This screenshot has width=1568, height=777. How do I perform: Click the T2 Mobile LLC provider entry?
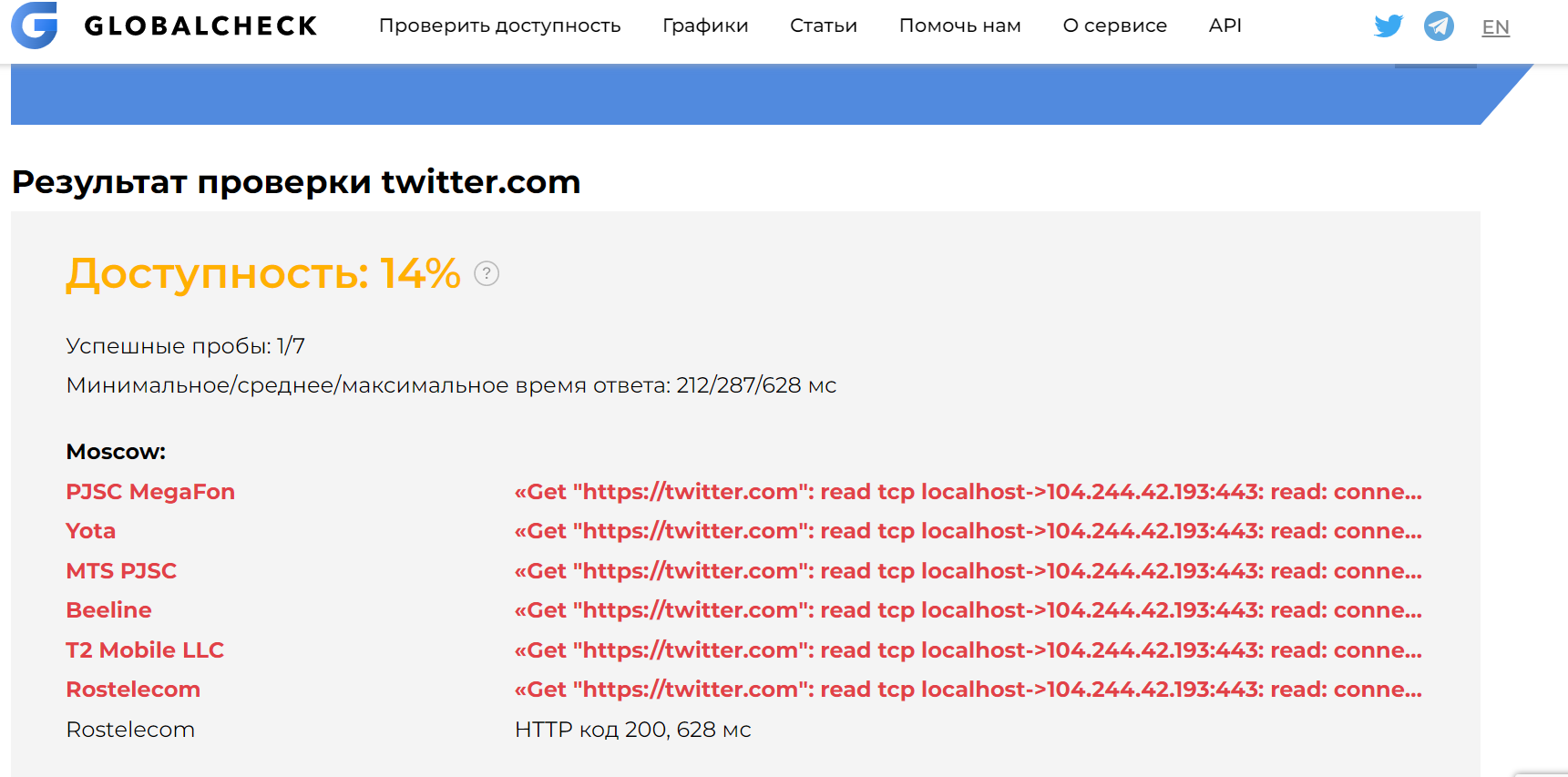[145, 649]
